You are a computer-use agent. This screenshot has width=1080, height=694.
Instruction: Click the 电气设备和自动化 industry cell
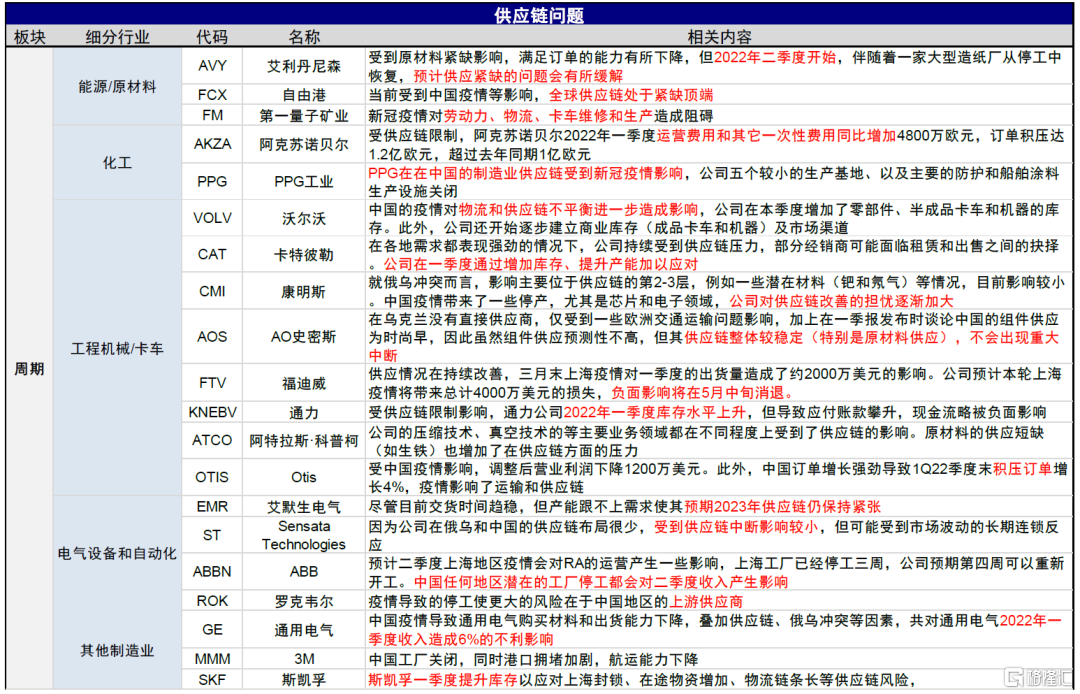(x=117, y=553)
